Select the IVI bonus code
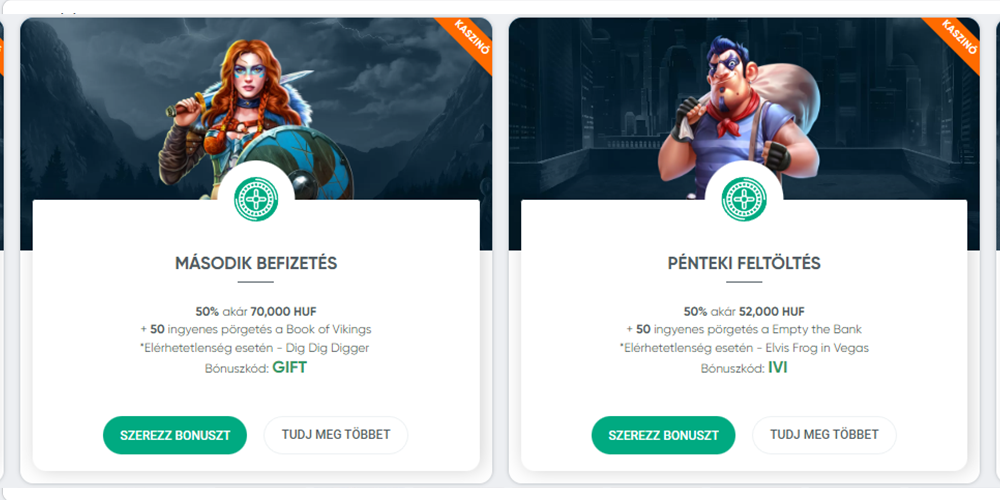 point(777,367)
